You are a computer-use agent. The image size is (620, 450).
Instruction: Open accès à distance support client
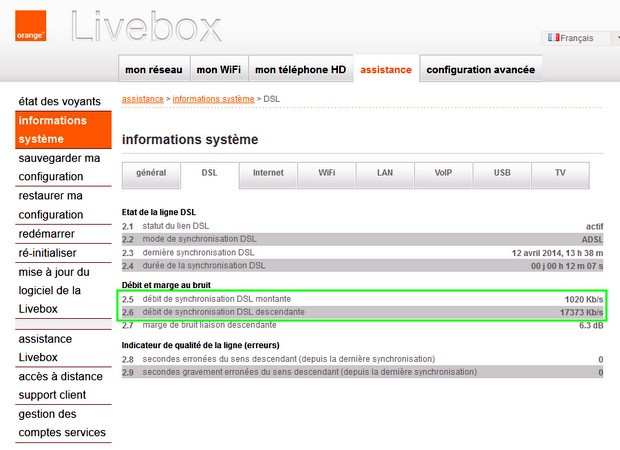click(63, 386)
